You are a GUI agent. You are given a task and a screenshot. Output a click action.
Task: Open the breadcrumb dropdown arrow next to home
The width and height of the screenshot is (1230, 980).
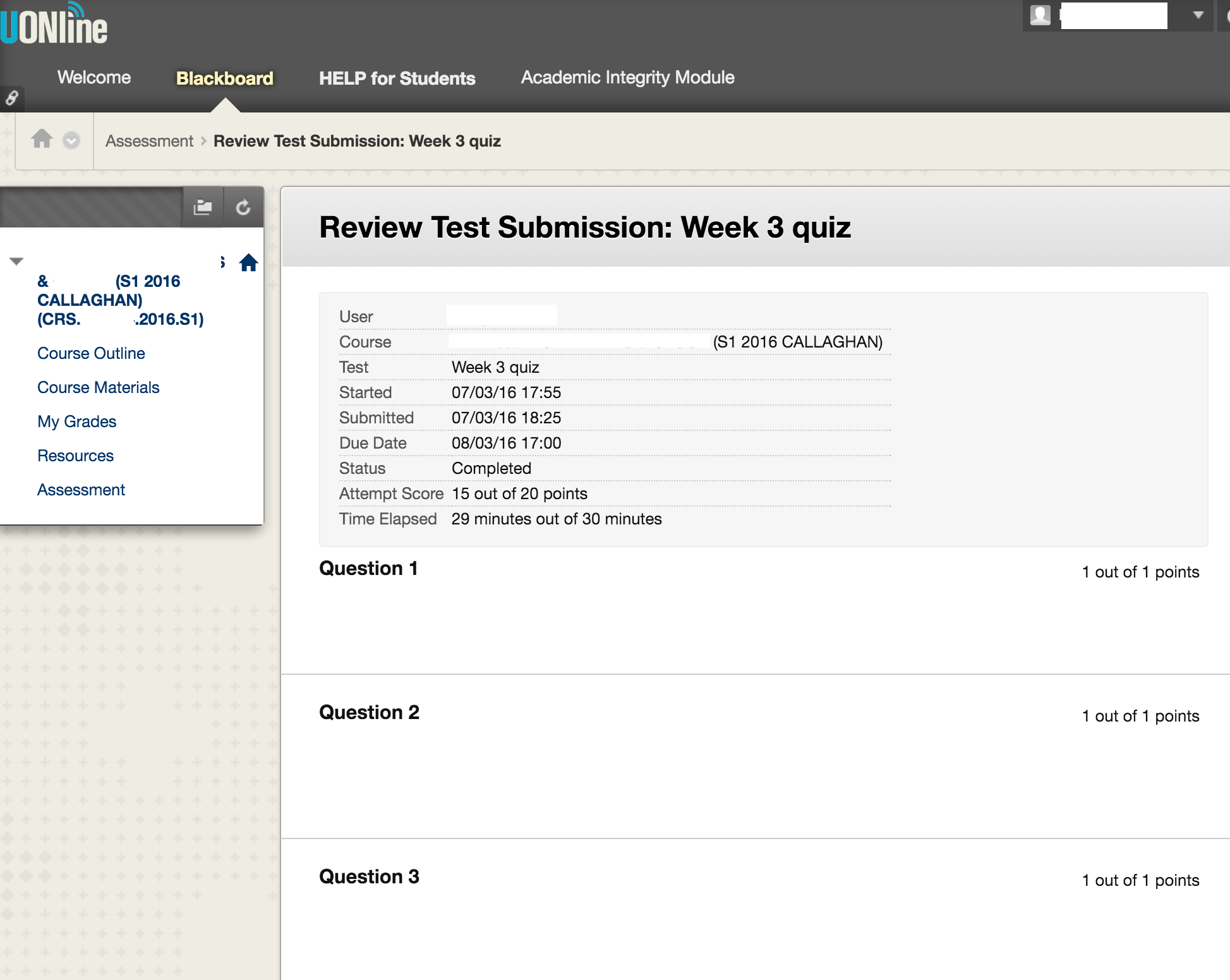[71, 140]
